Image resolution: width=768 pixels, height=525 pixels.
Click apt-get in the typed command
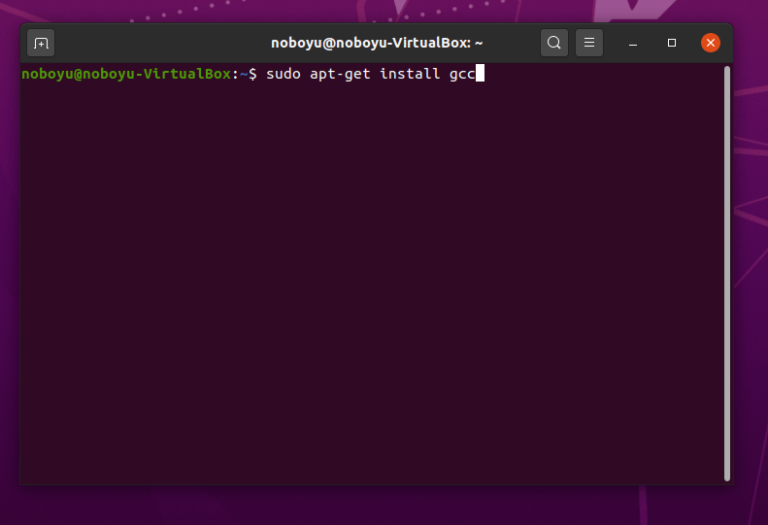[340, 74]
